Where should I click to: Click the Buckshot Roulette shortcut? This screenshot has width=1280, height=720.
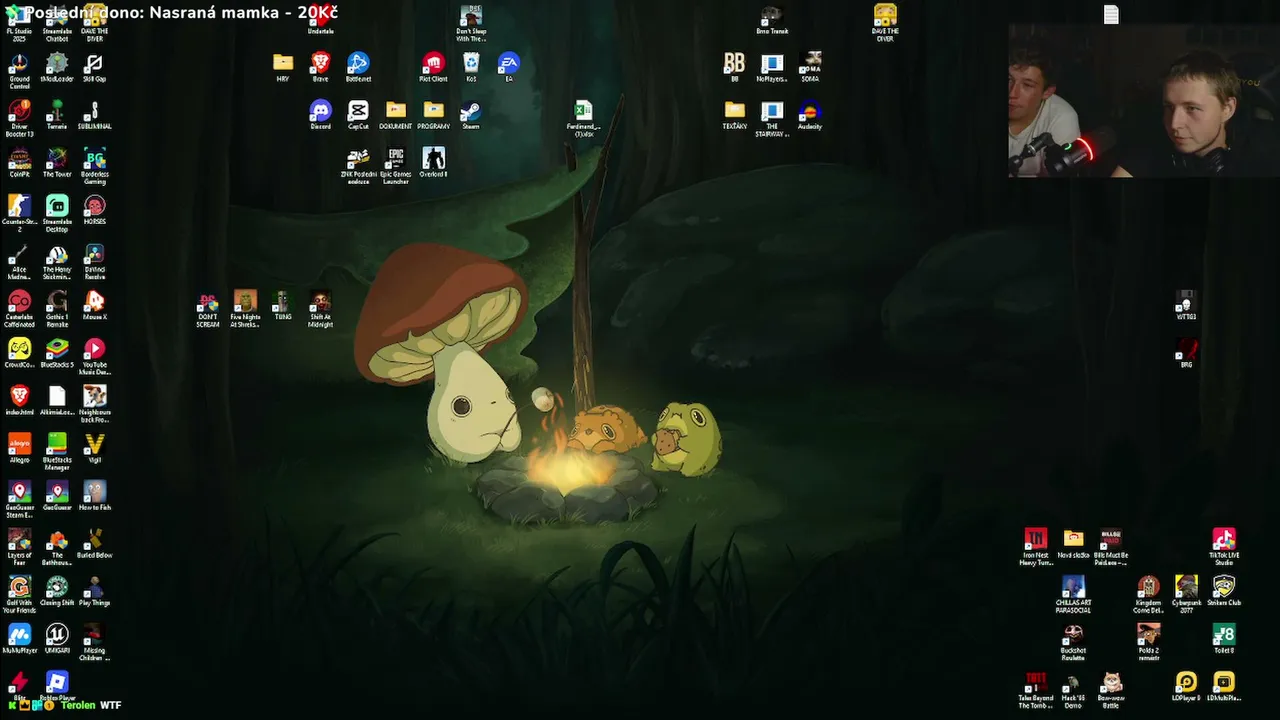click(x=1073, y=643)
